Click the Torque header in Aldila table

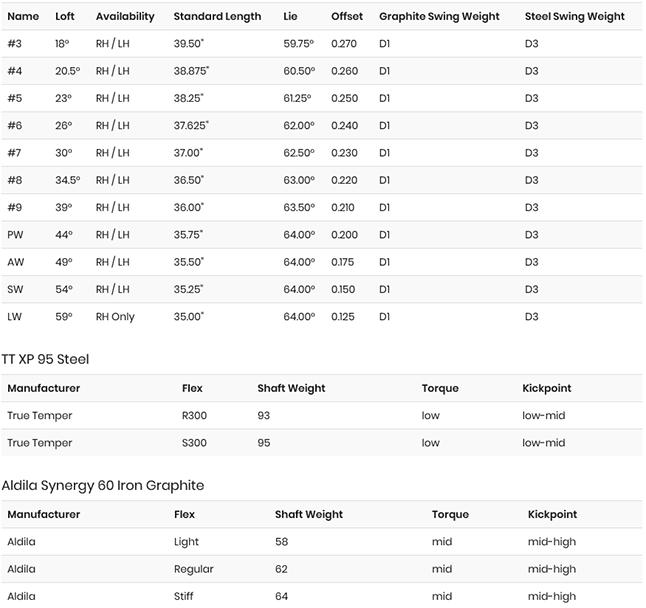pos(450,515)
